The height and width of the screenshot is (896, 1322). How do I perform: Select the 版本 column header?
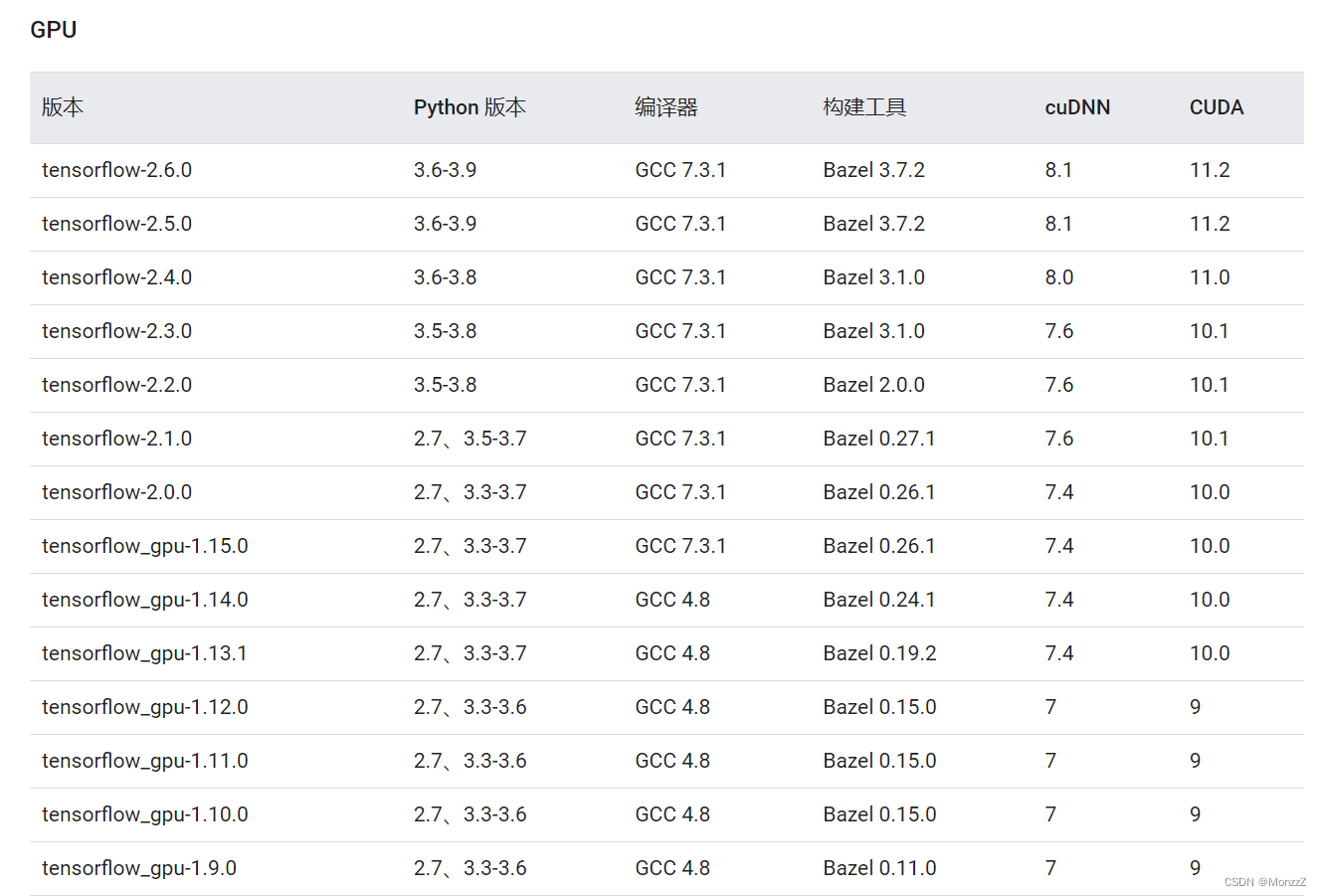coord(63,107)
